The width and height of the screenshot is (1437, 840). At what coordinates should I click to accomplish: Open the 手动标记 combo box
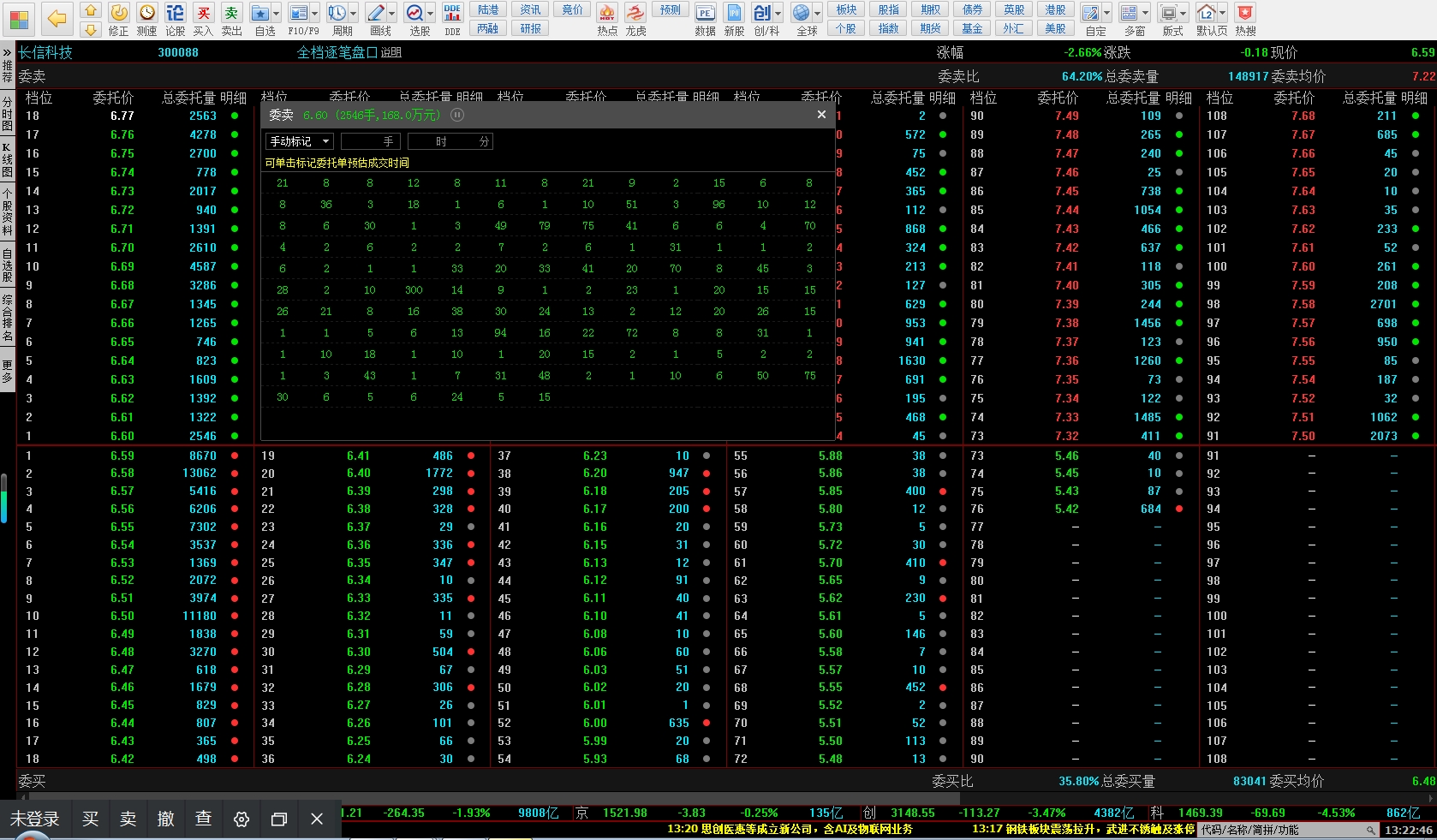[x=300, y=141]
